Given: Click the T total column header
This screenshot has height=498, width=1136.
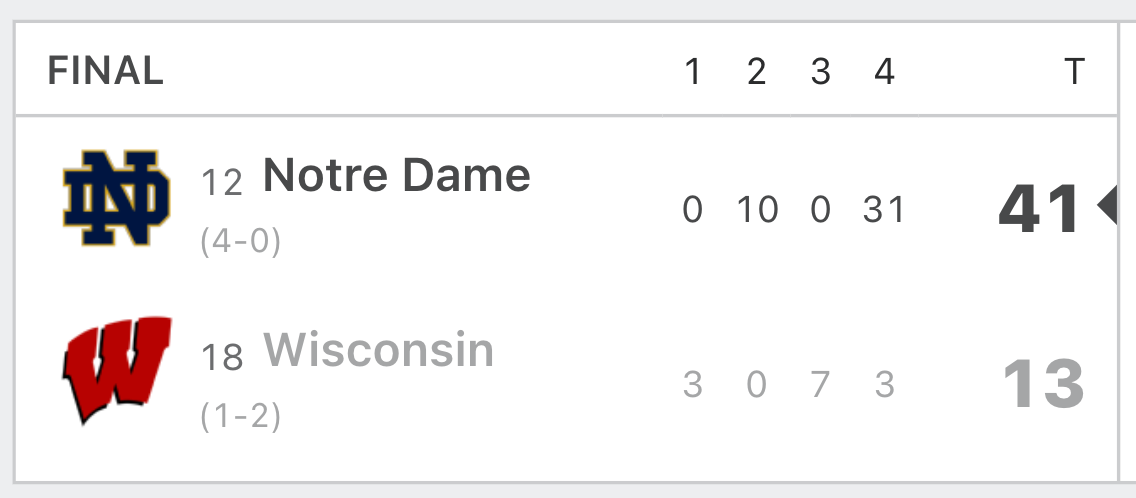Looking at the screenshot, I should click(1074, 72).
